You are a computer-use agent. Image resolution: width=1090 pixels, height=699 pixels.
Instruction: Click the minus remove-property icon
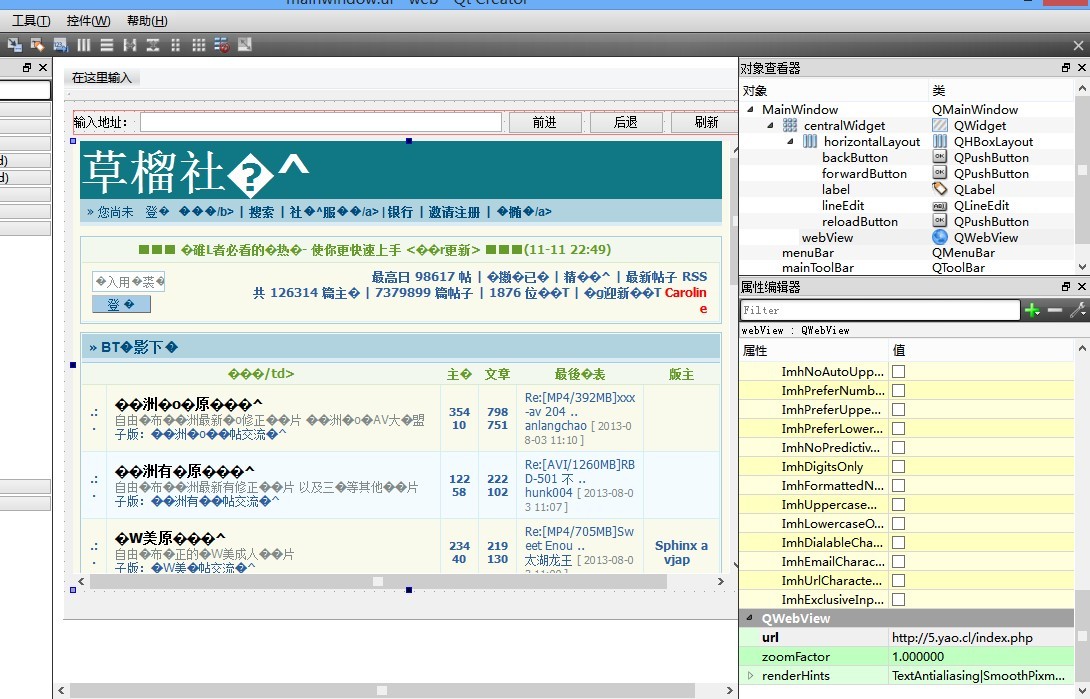tap(1055, 310)
